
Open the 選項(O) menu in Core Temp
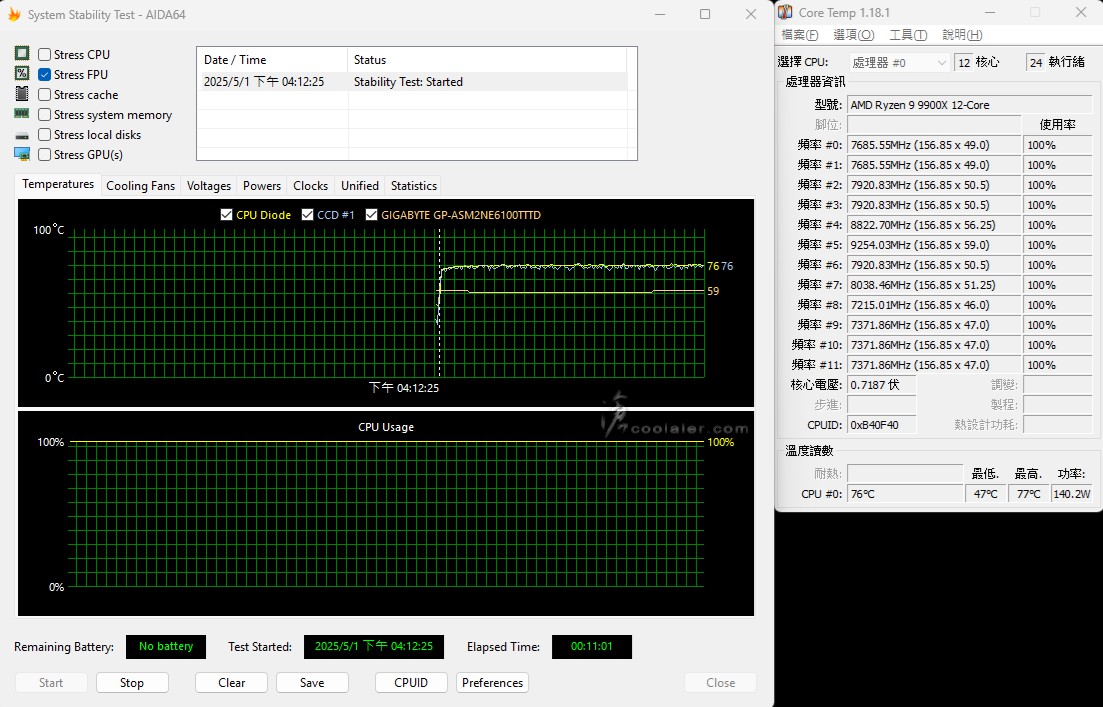pyautogui.click(x=853, y=34)
